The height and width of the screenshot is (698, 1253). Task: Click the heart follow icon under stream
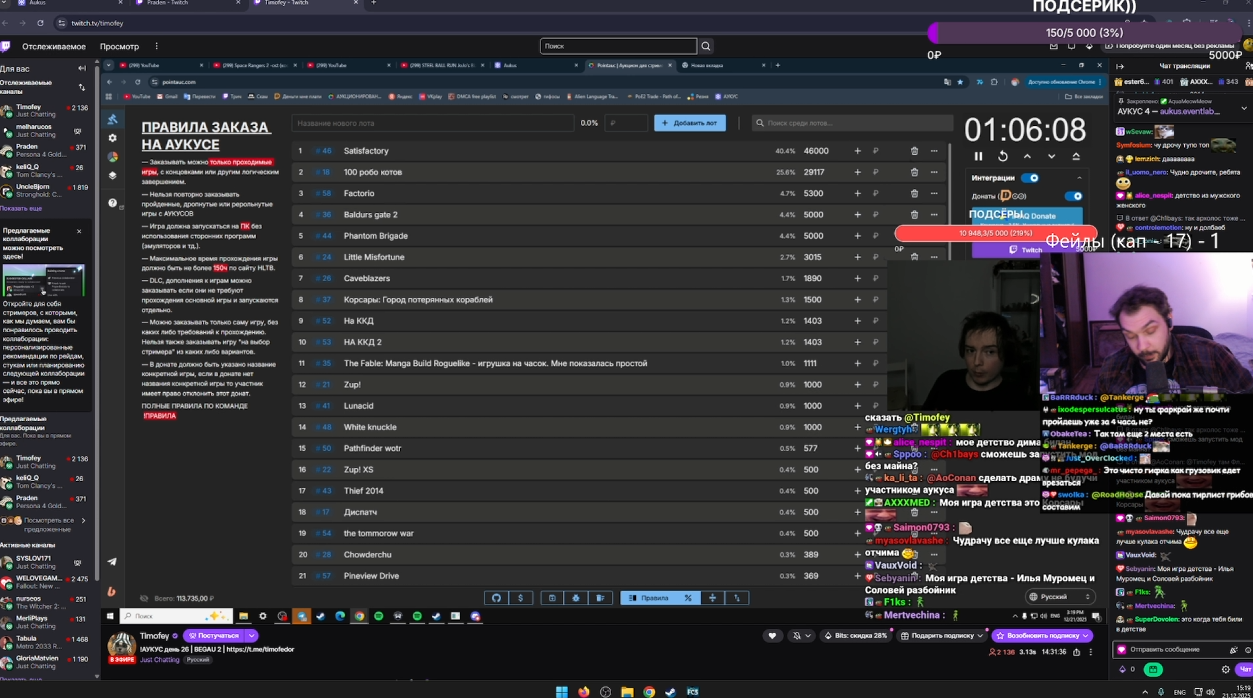pyautogui.click(x=772, y=635)
